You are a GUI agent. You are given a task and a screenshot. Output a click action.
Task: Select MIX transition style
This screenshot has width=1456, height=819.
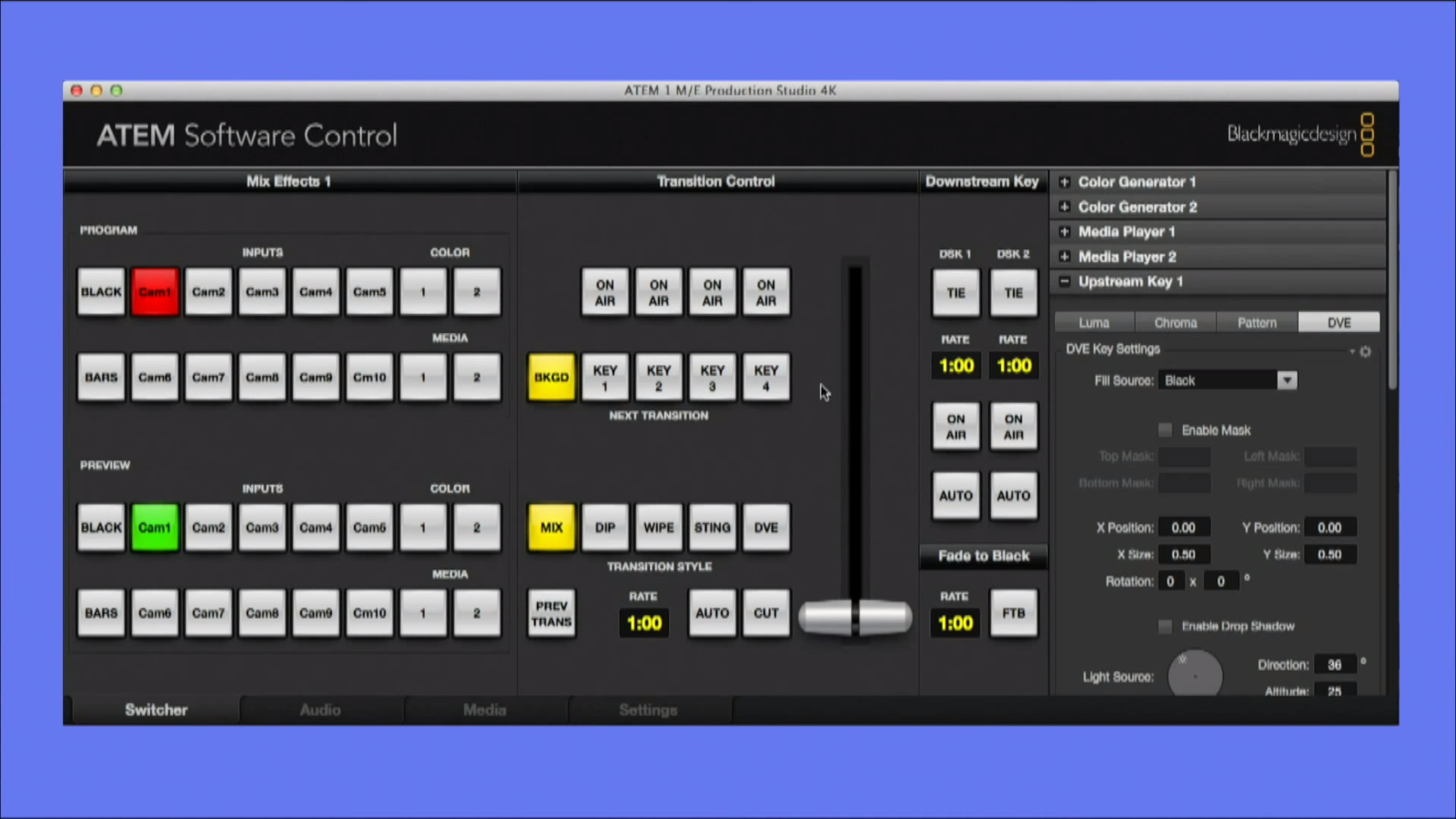[551, 528]
